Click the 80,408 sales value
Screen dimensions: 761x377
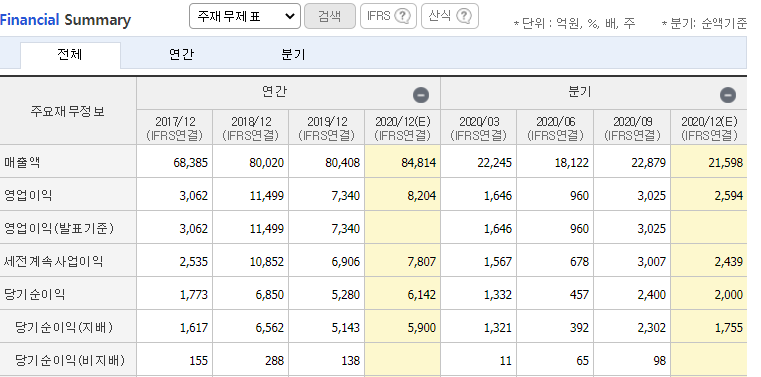342,163
